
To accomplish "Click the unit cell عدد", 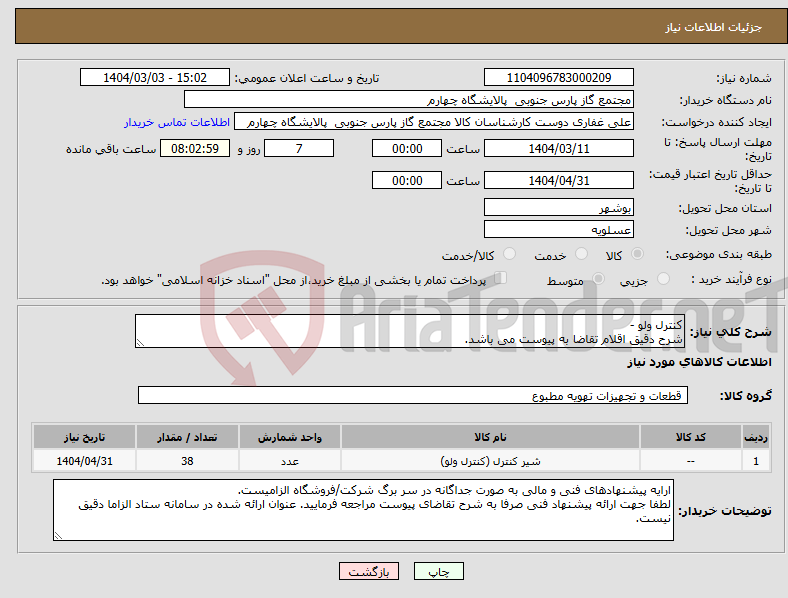I will [x=290, y=461].
